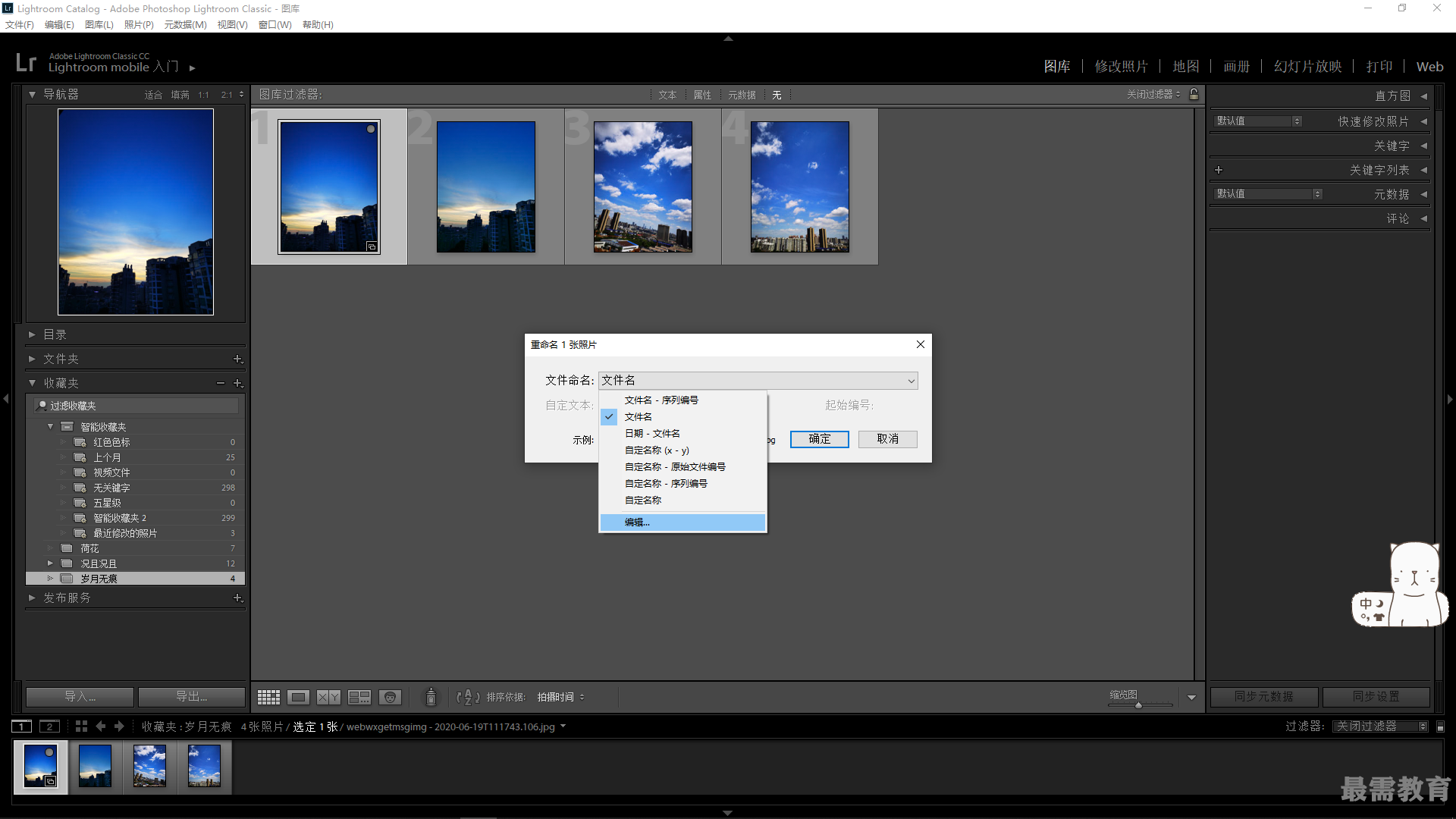Expand the Catalog (目录) panel
Screen dimensions: 1456x819
32,334
